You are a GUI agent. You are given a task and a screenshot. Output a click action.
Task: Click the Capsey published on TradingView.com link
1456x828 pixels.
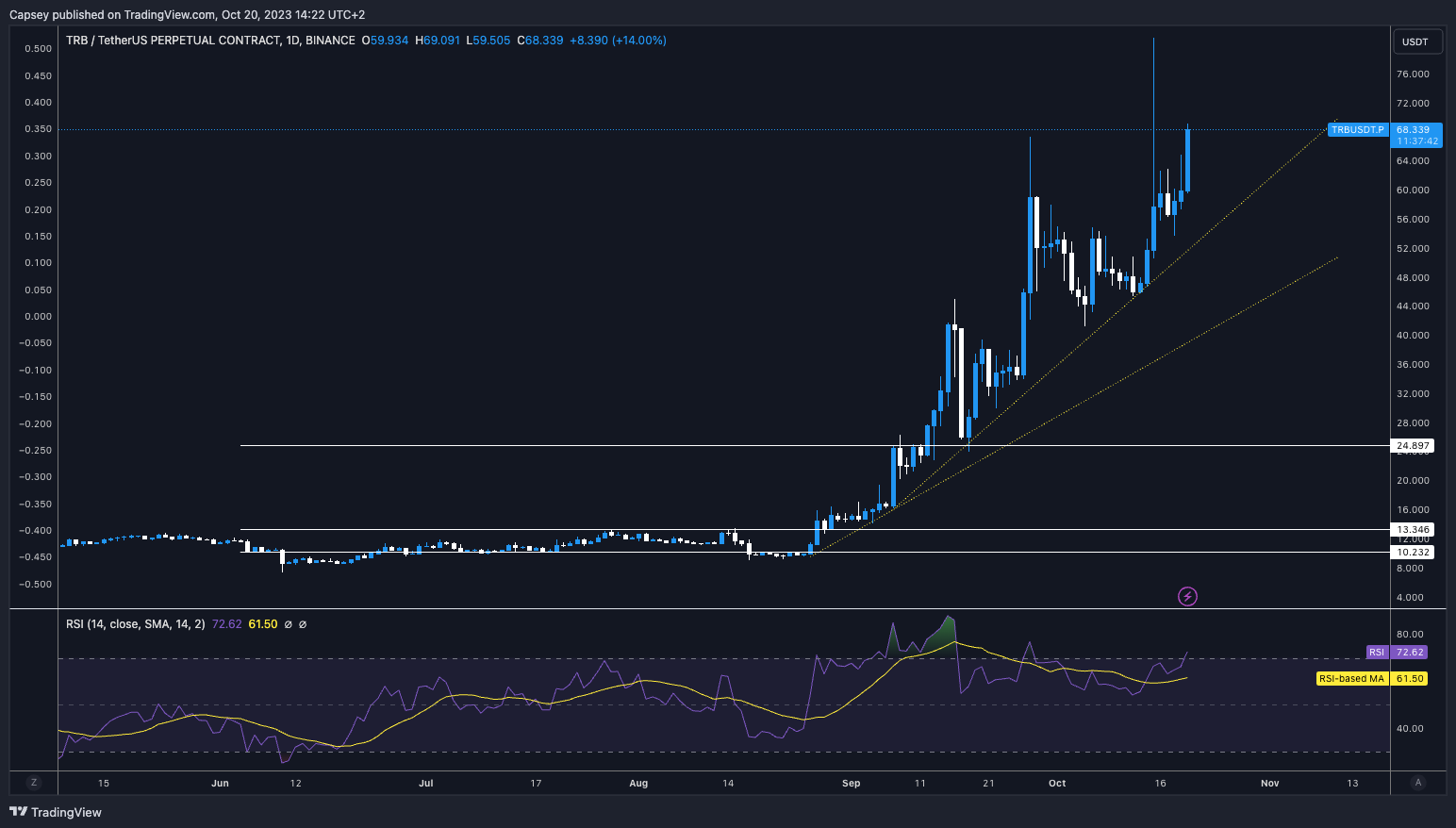coord(111,14)
